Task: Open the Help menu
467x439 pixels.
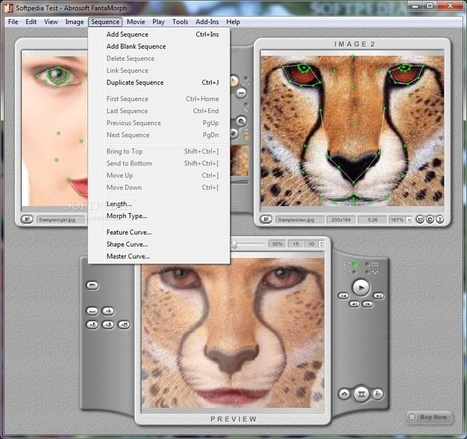Action: (233, 22)
